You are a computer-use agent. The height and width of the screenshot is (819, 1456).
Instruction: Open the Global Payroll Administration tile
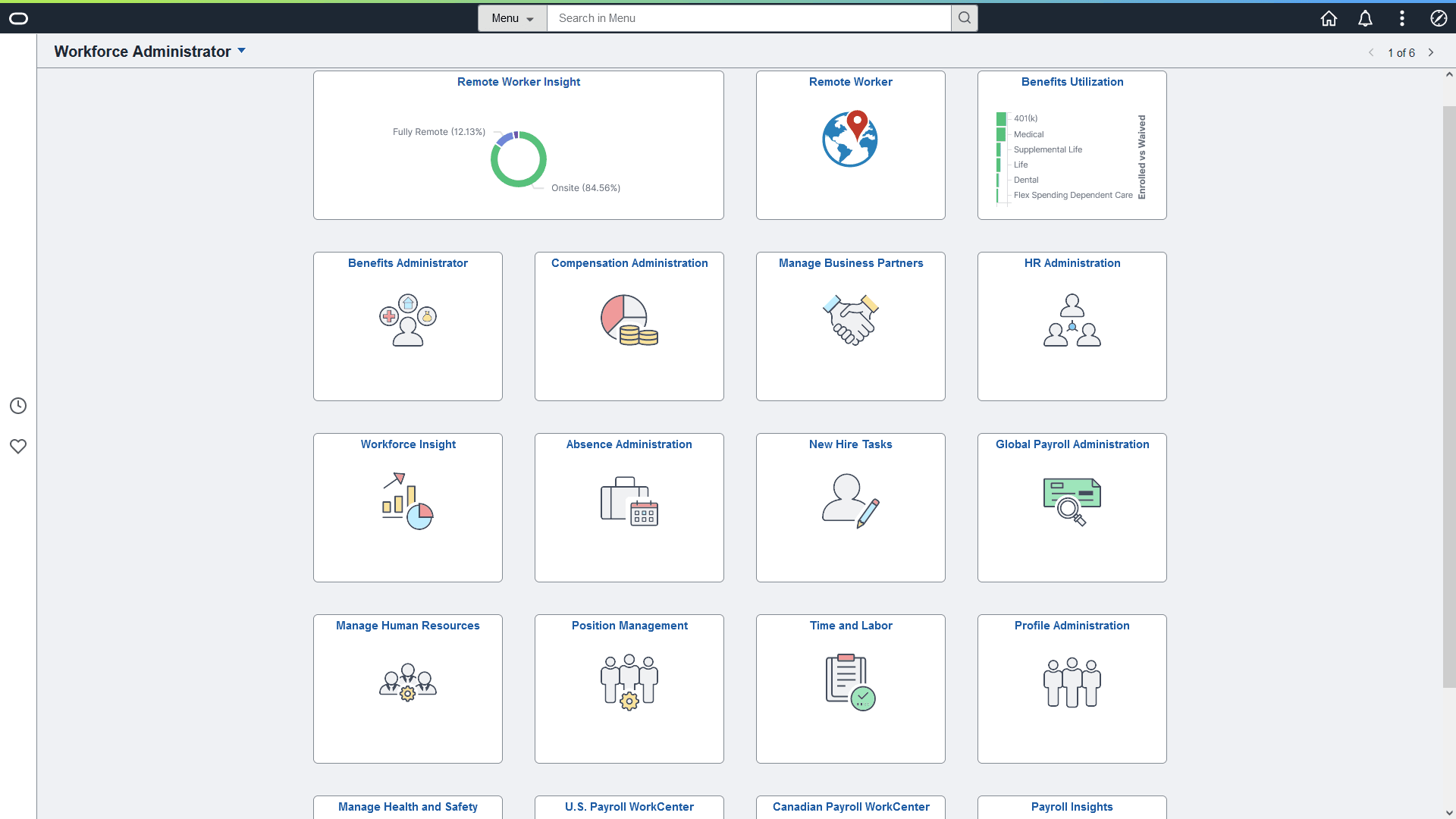pos(1072,507)
